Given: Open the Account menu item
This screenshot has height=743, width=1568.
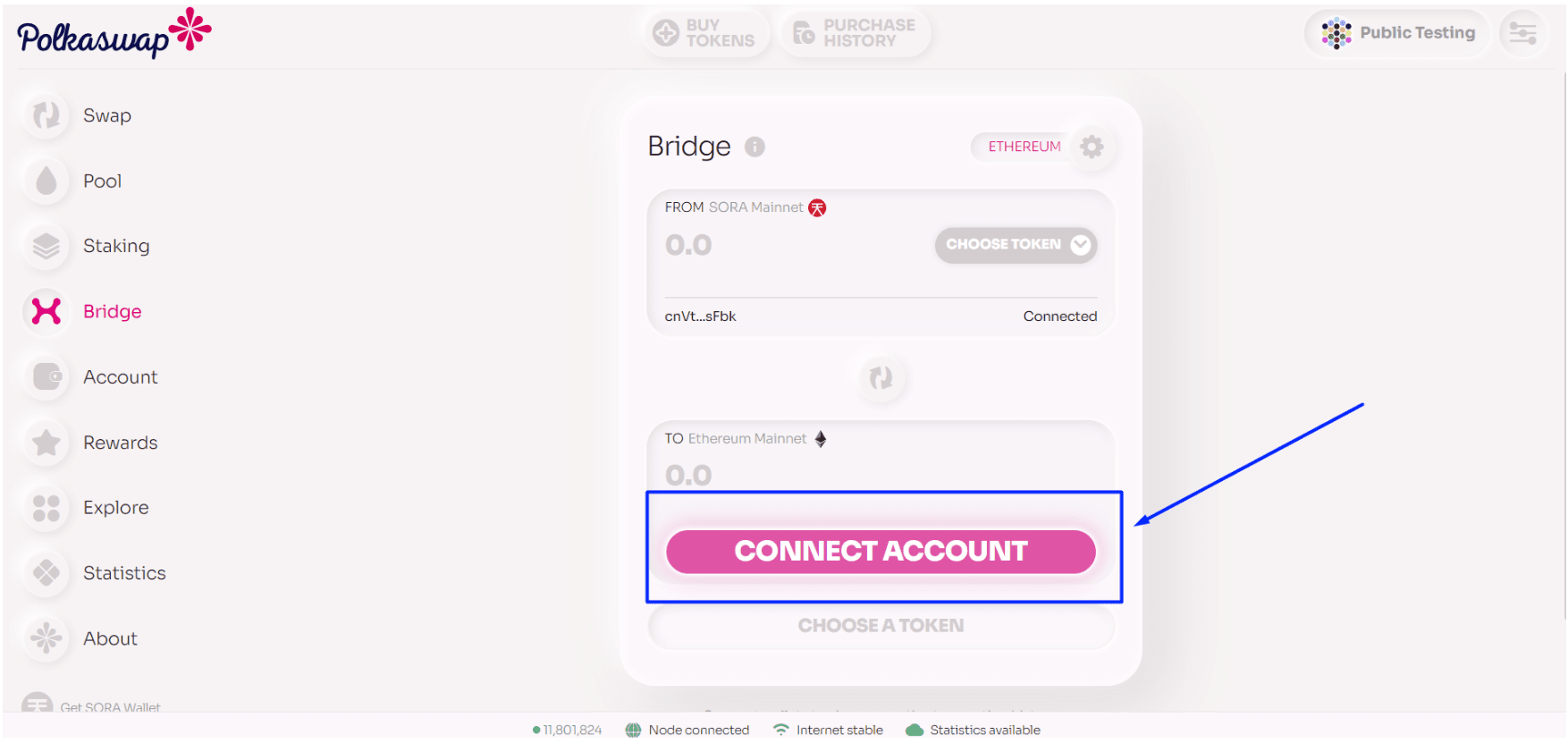Looking at the screenshot, I should (x=120, y=377).
